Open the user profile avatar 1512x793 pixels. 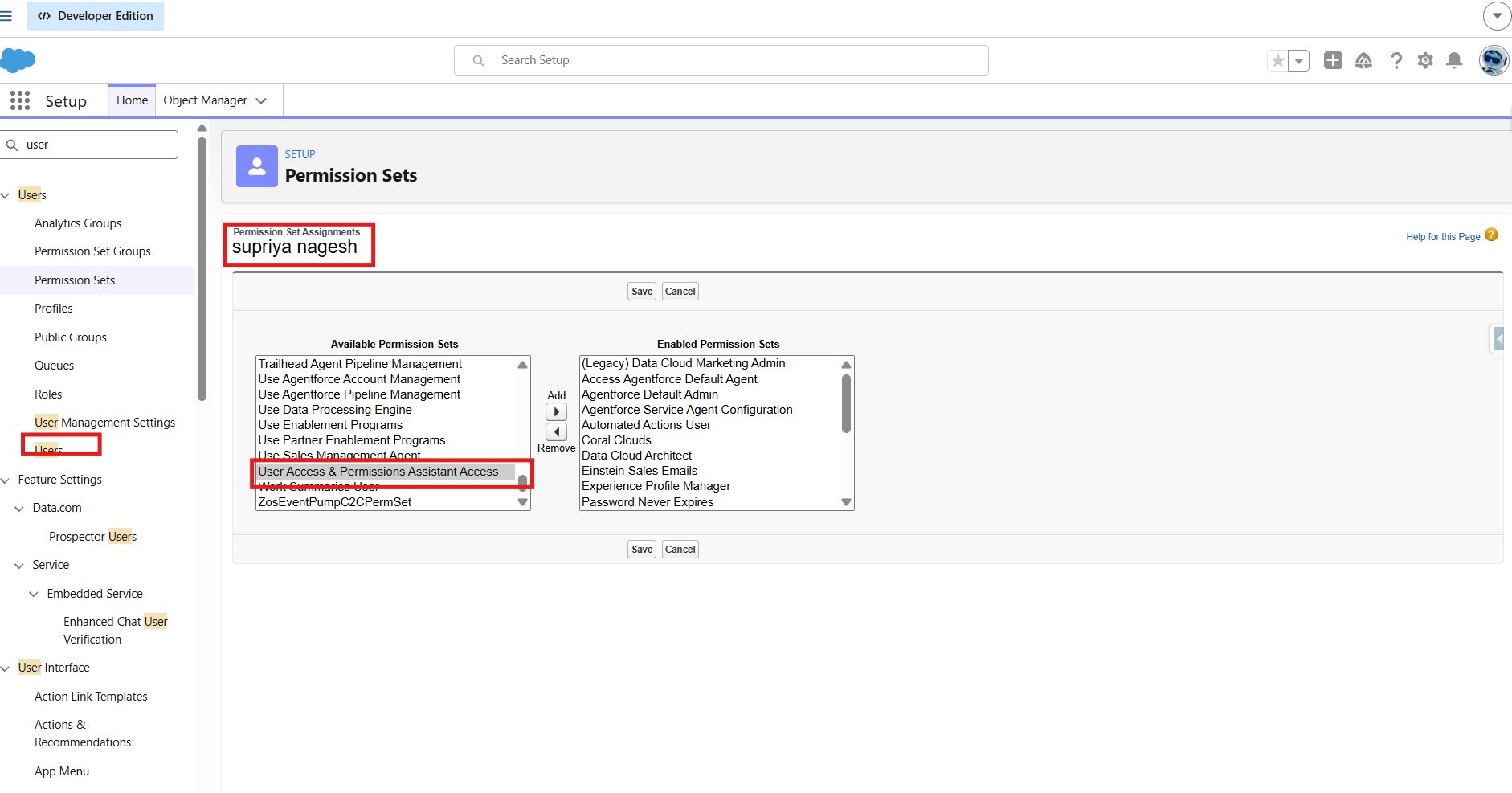pyautogui.click(x=1494, y=60)
